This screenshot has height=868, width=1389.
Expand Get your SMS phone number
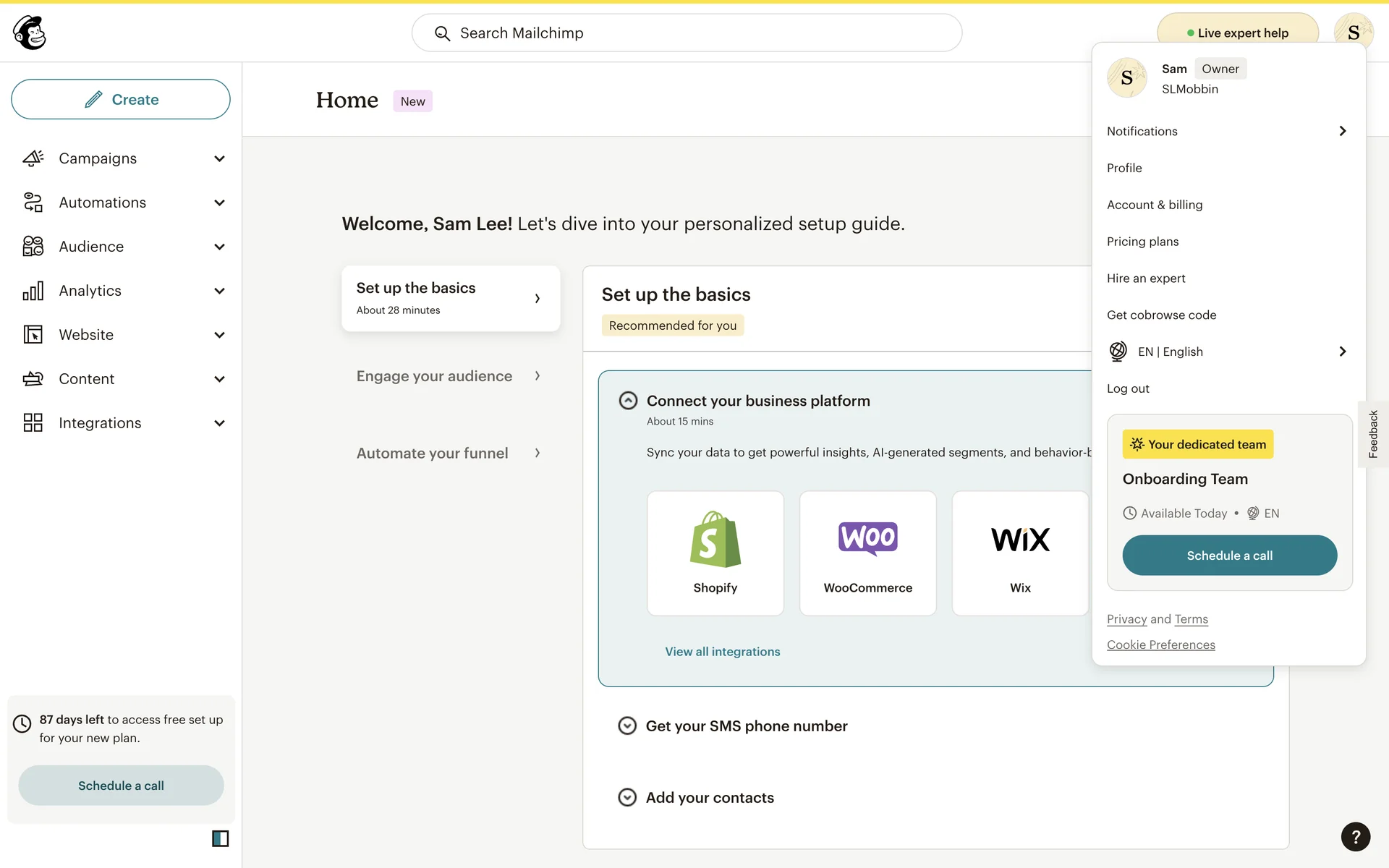pos(627,726)
